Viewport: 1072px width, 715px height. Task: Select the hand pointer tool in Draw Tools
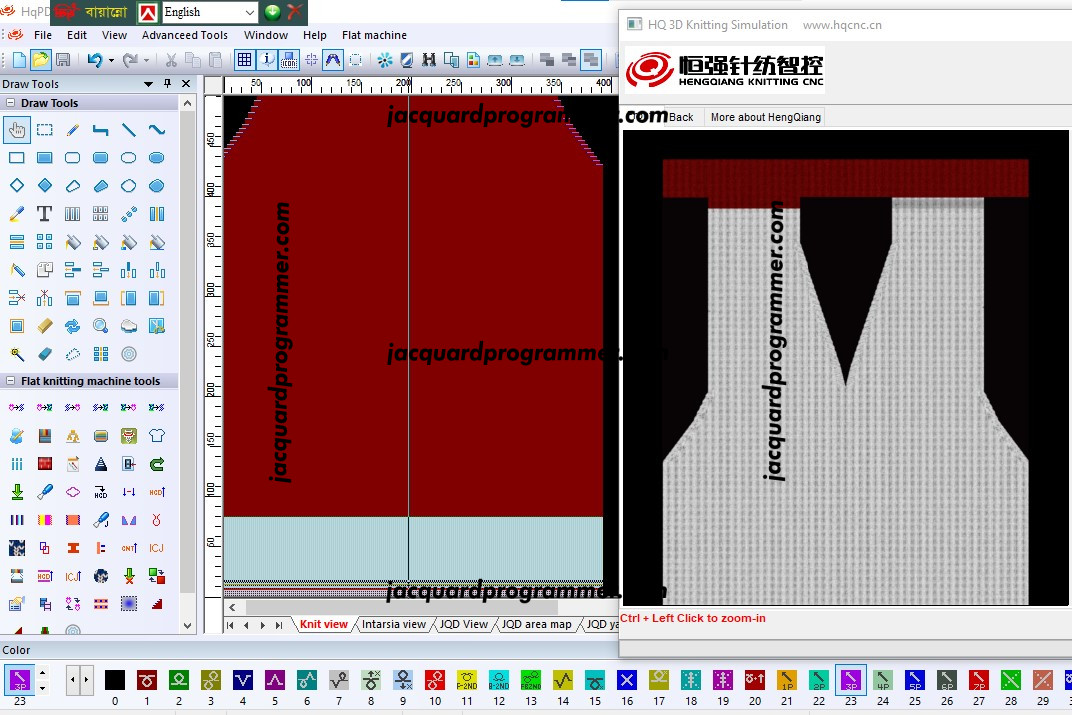point(17,130)
